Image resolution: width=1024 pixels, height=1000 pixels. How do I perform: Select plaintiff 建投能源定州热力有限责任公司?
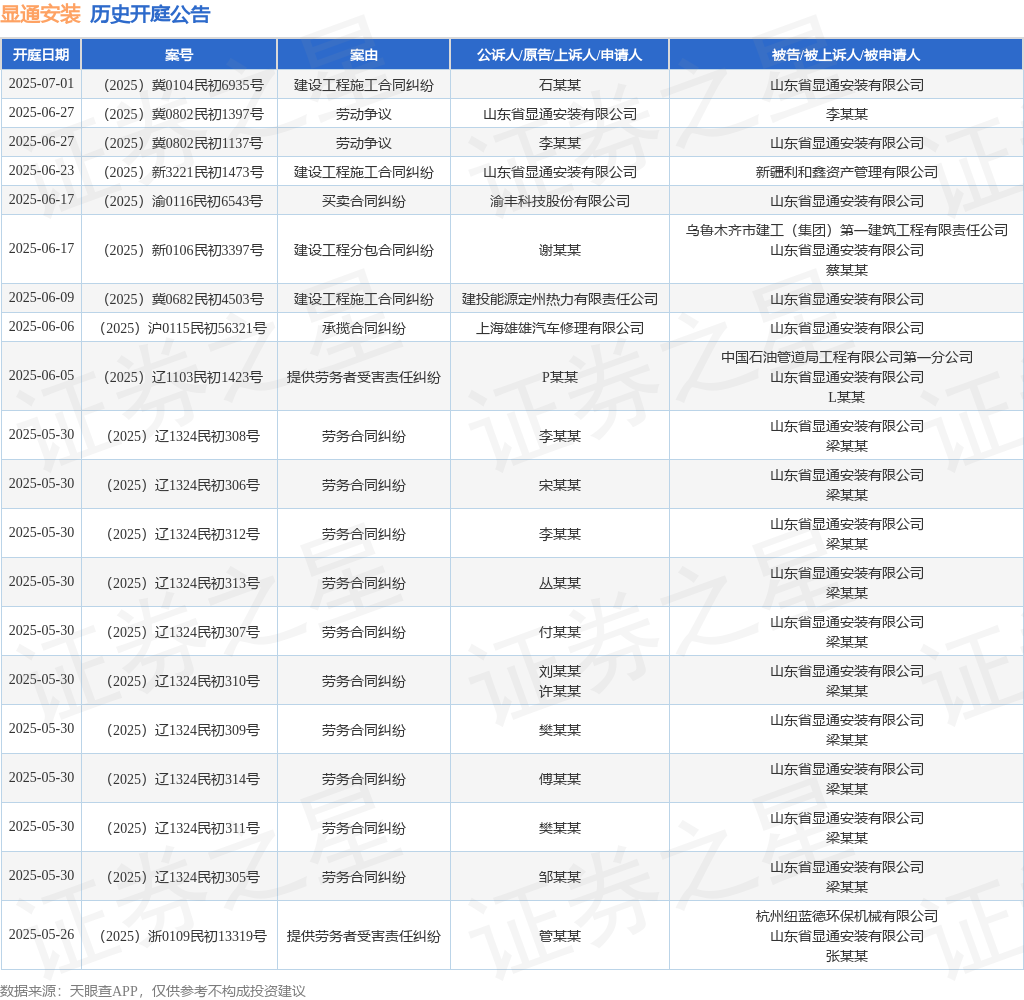tap(560, 299)
